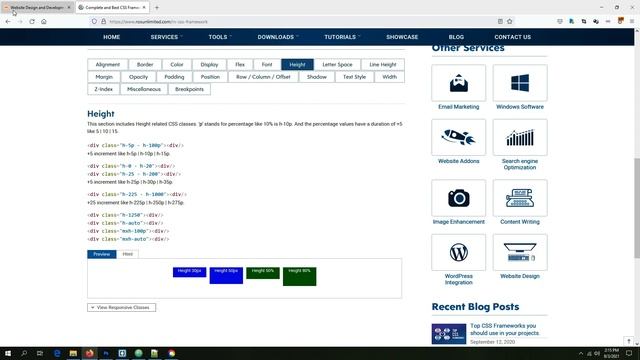Switch to the Html tab

click(128, 254)
